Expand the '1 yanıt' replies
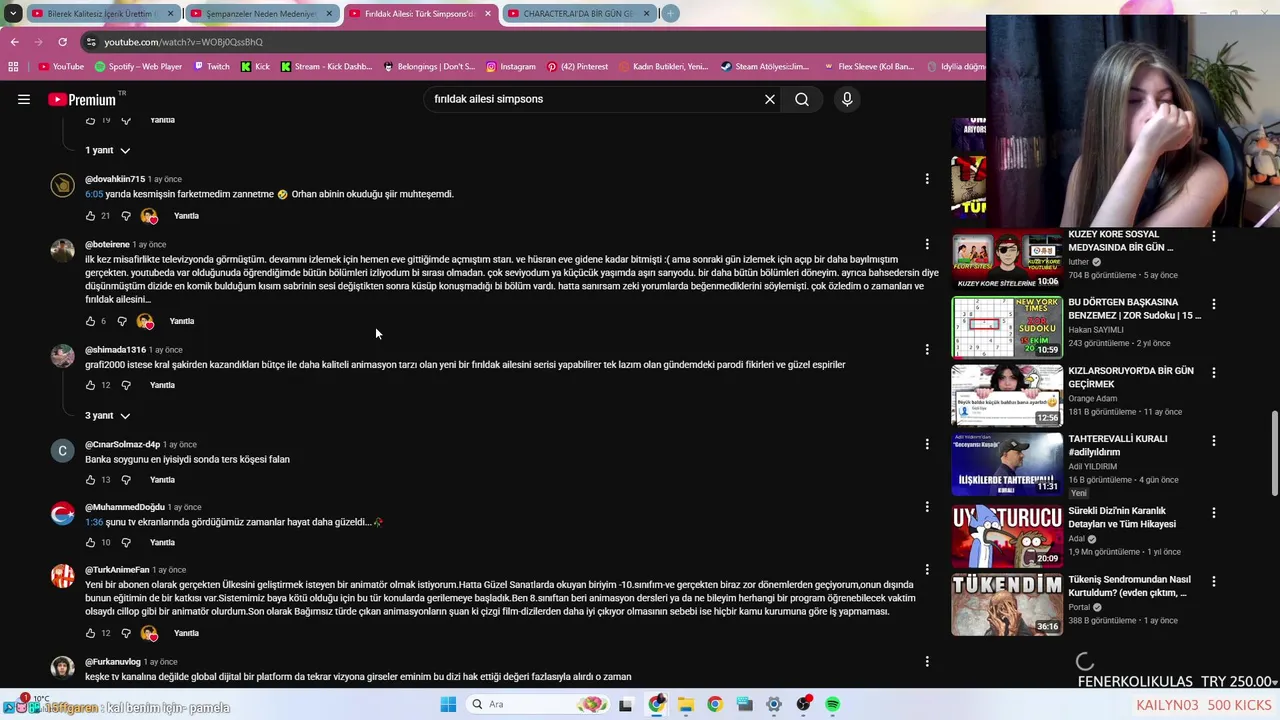This screenshot has width=1280, height=720. (108, 150)
